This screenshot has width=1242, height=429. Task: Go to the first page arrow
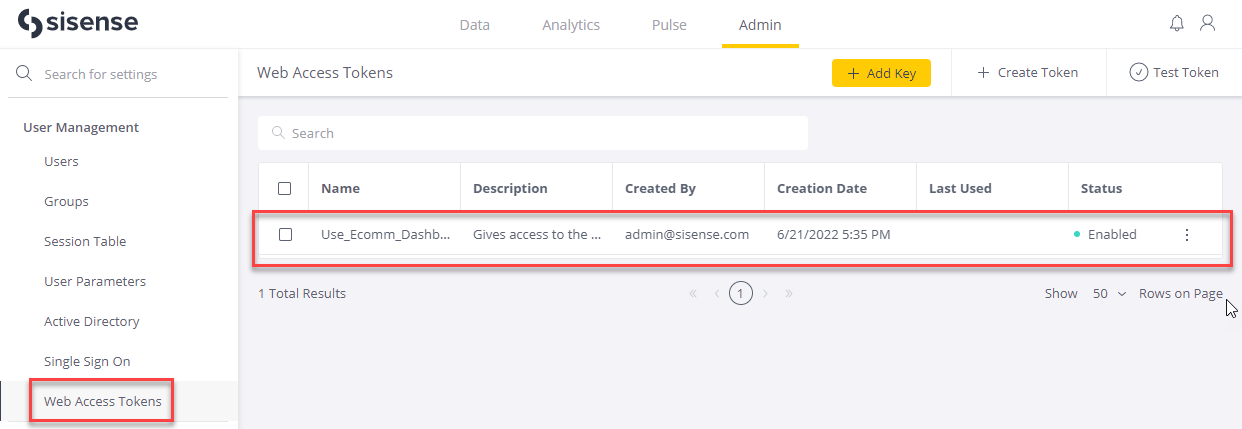693,294
